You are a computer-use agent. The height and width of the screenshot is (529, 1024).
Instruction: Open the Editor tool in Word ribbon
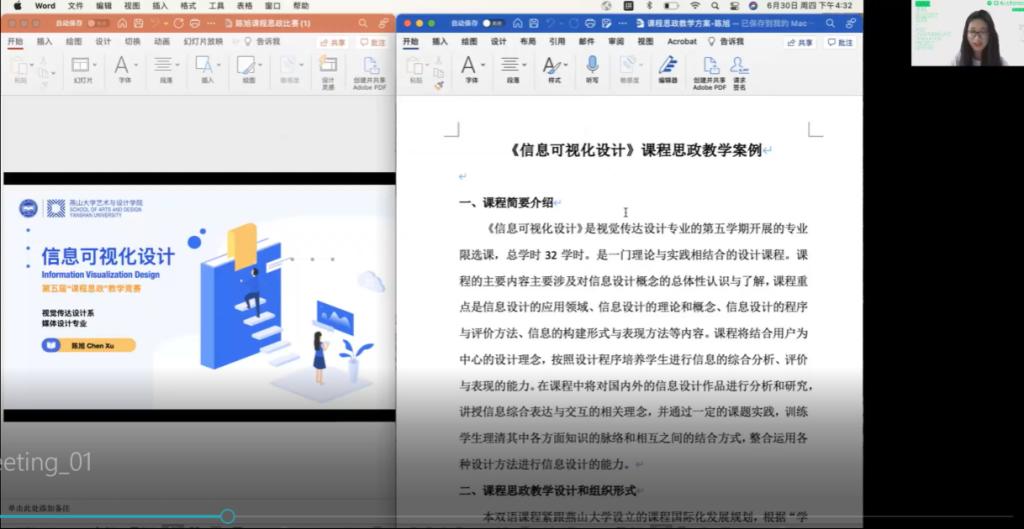668,68
